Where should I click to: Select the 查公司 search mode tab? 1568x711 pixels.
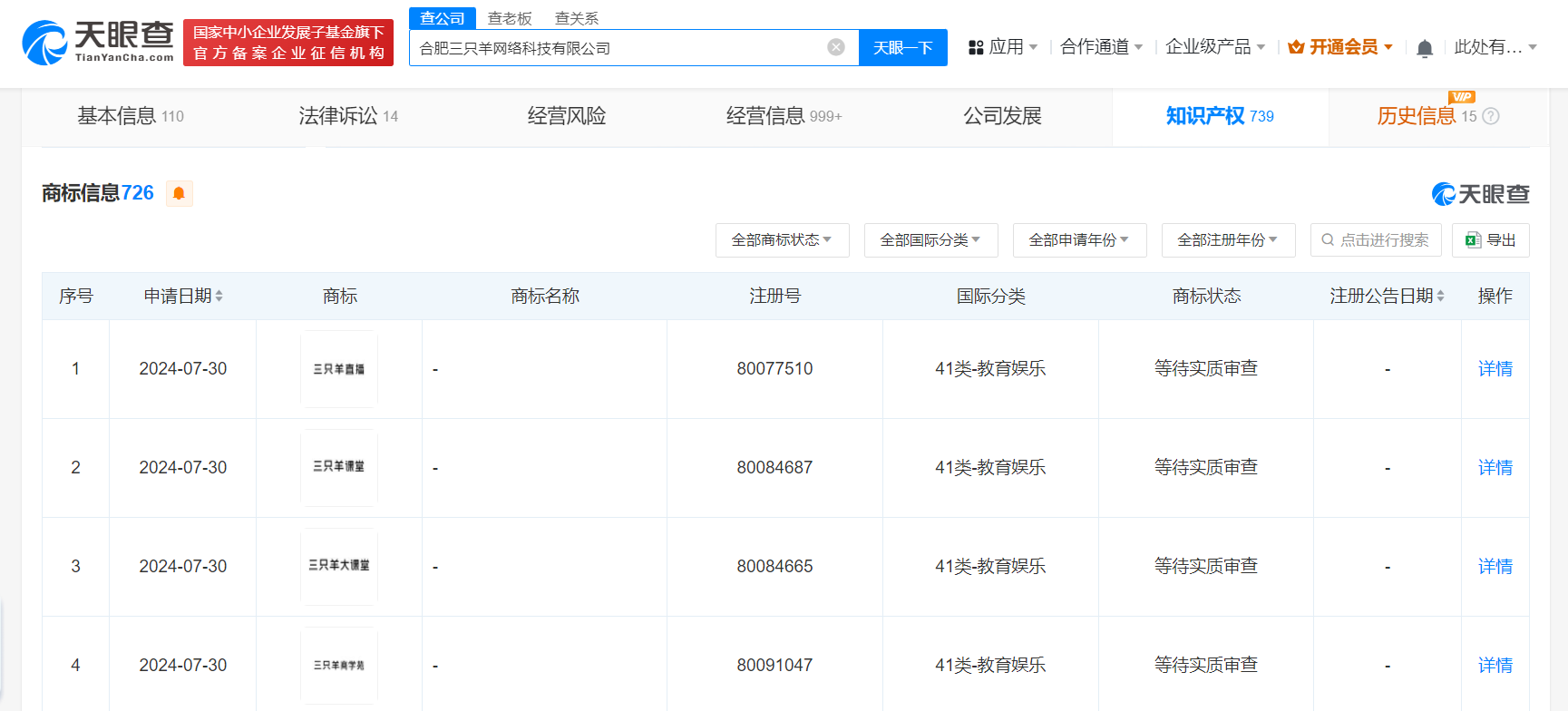pos(443,18)
